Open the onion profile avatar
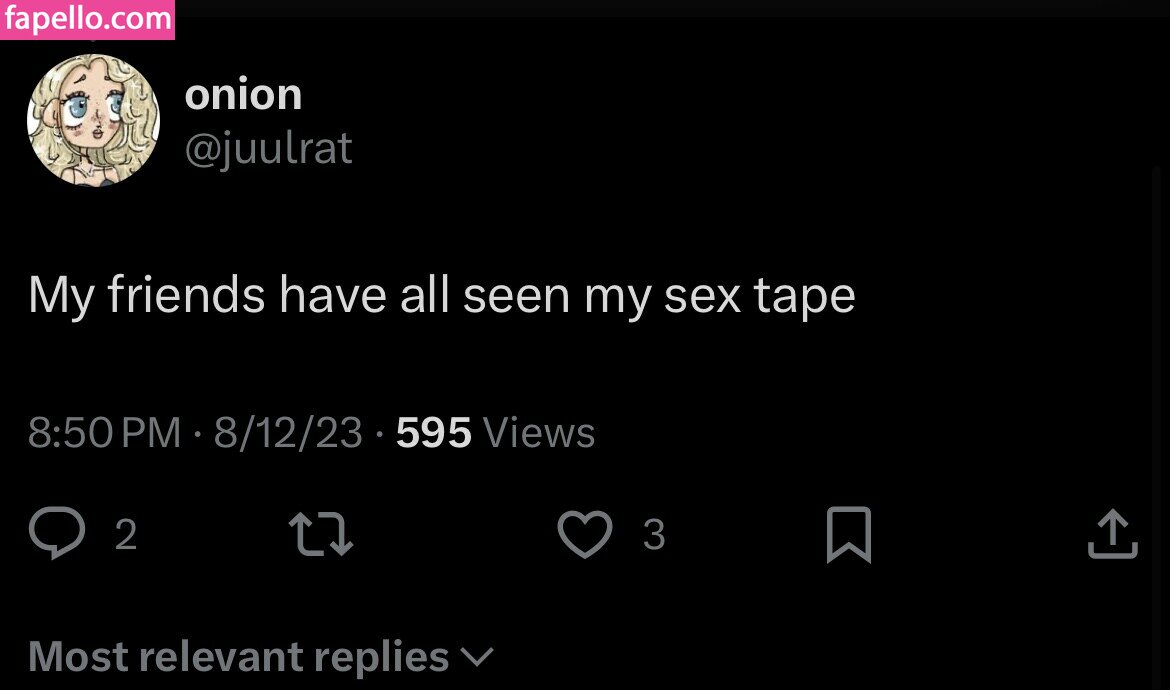This screenshot has width=1170, height=690. click(93, 120)
